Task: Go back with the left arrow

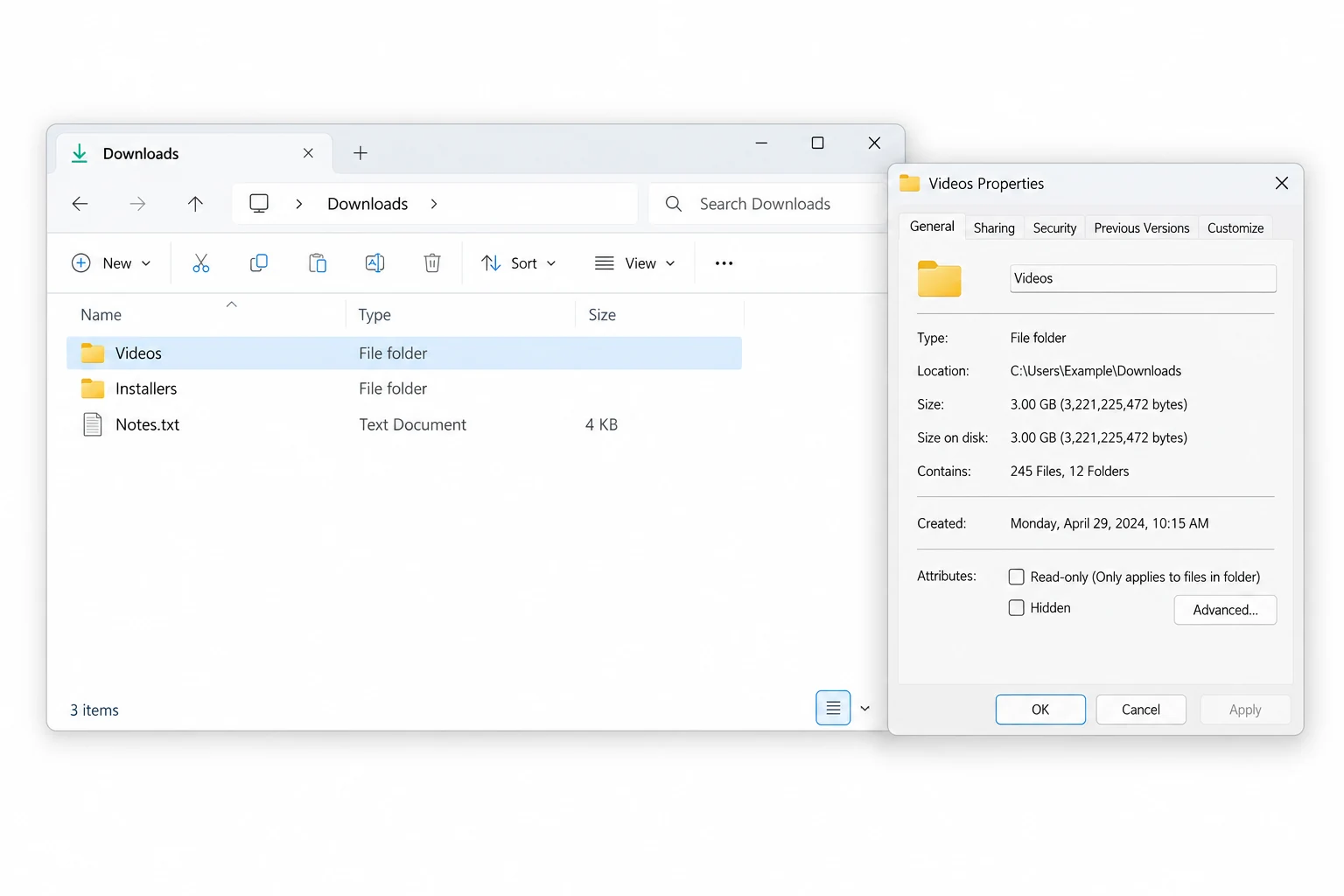Action: (80, 204)
